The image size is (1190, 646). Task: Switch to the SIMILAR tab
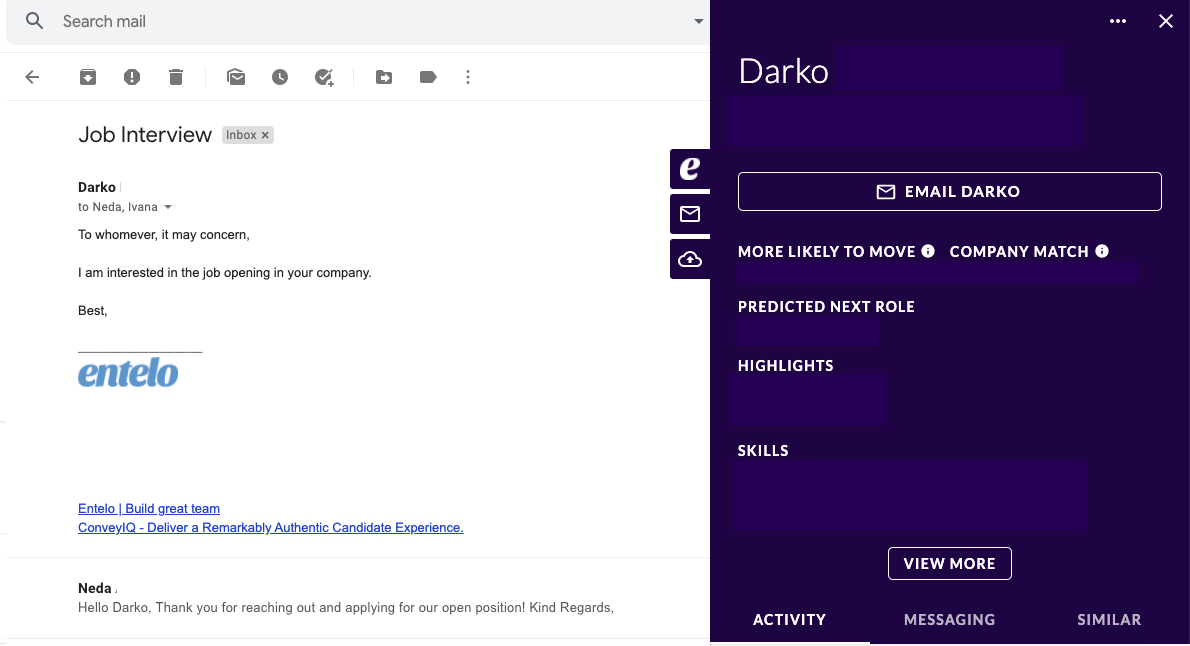[1109, 619]
